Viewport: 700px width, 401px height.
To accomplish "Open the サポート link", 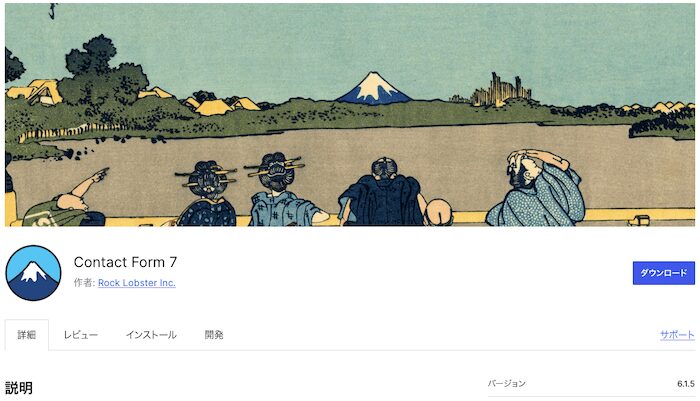I will click(677, 335).
